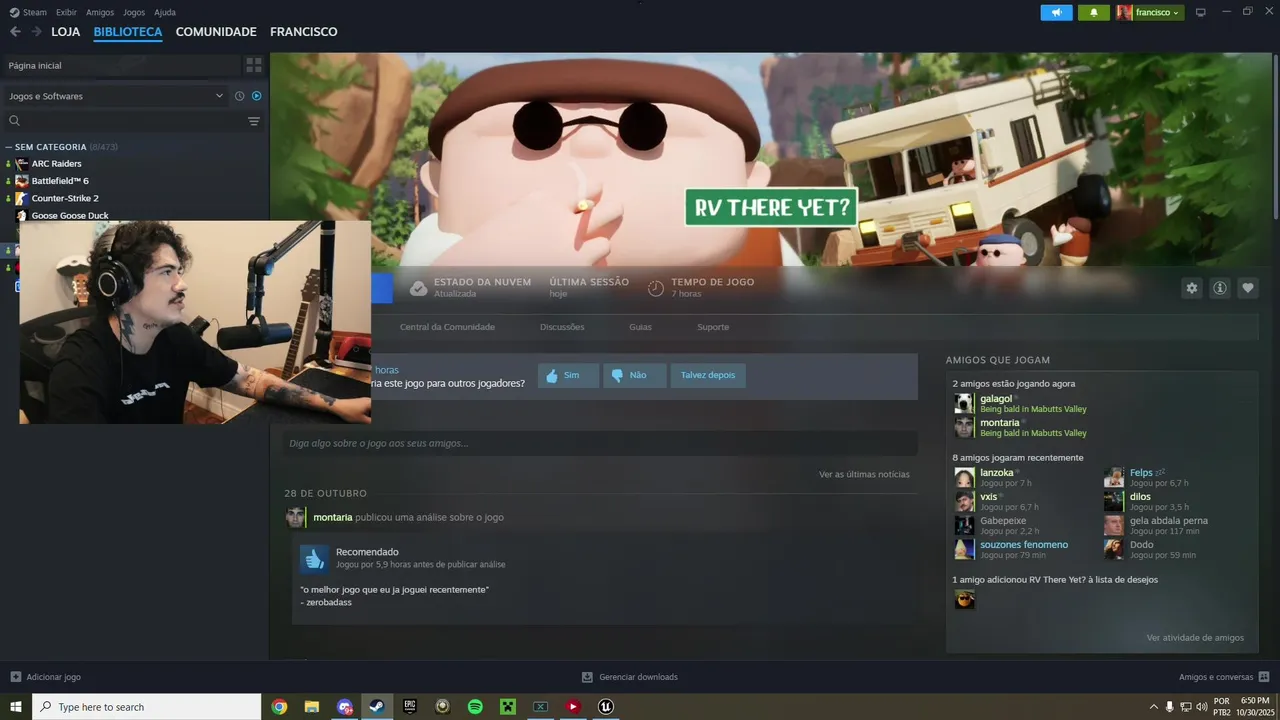Go back with the left arrow
Screen dimensions: 1280x720
click(15, 32)
